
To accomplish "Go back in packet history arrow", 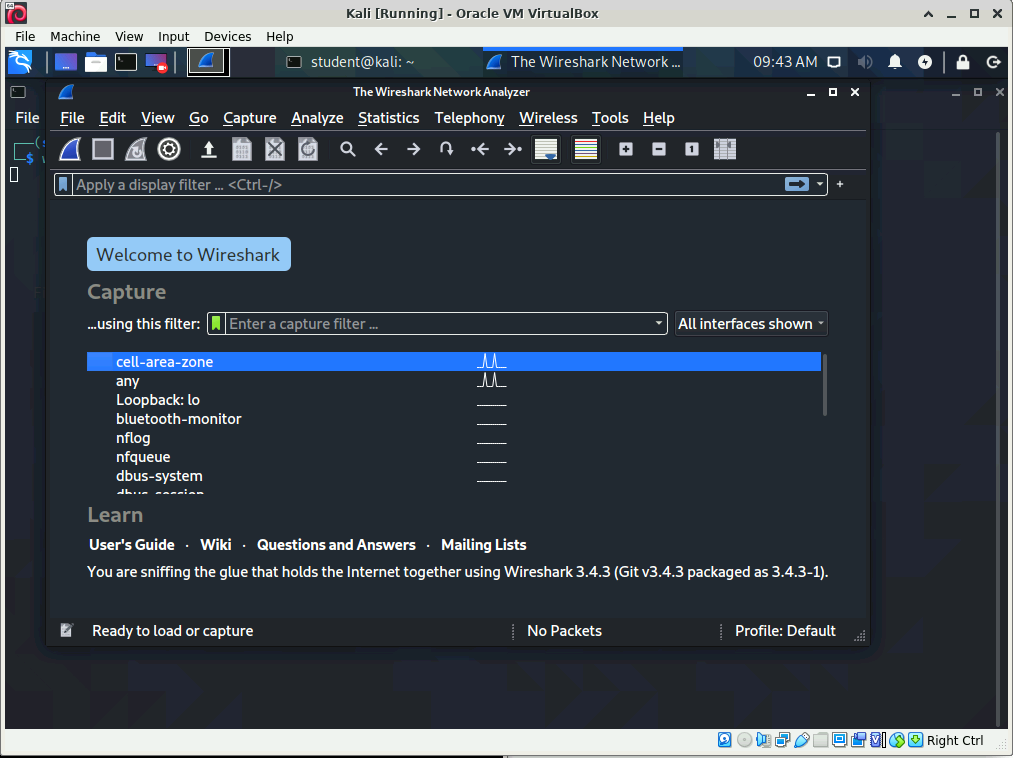I will [381, 149].
